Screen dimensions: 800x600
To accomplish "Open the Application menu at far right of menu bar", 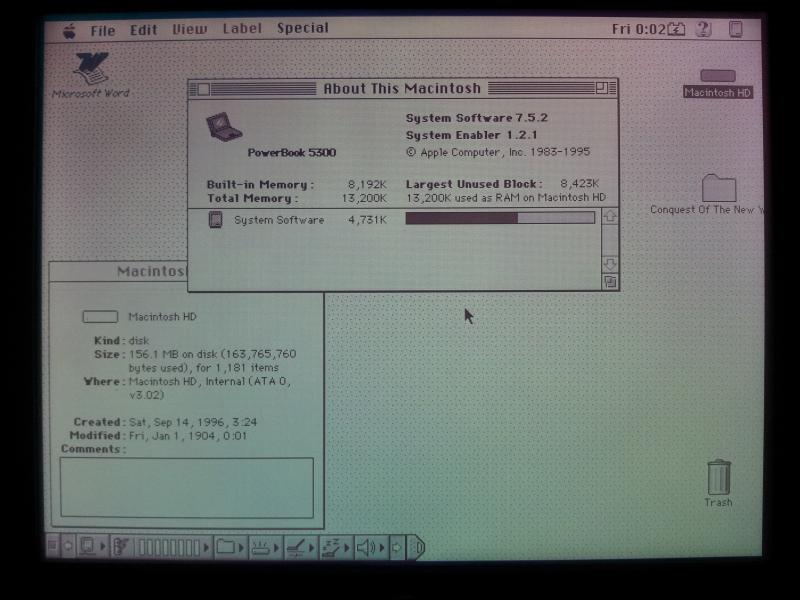I will tap(736, 29).
